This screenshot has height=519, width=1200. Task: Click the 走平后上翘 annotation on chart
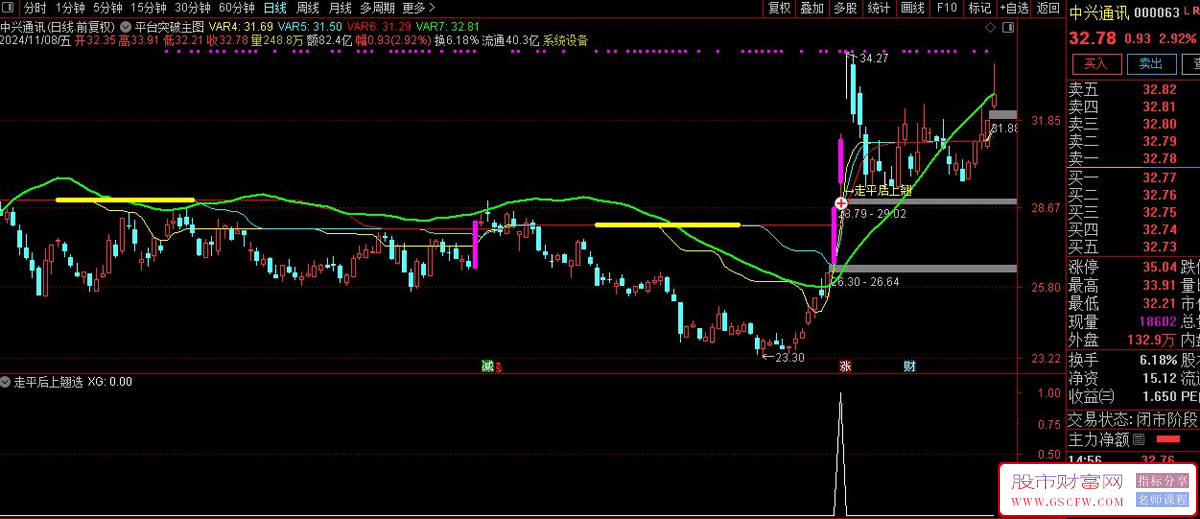tap(883, 189)
